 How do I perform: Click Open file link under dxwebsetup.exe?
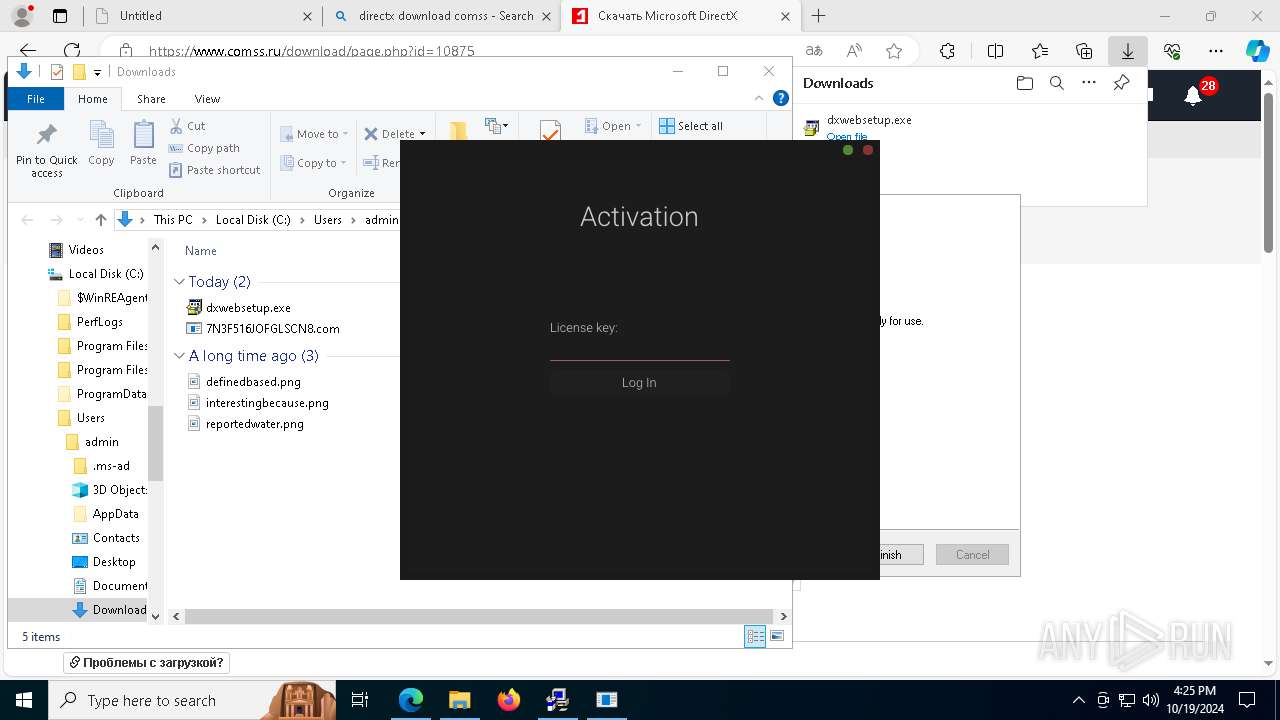click(x=847, y=137)
